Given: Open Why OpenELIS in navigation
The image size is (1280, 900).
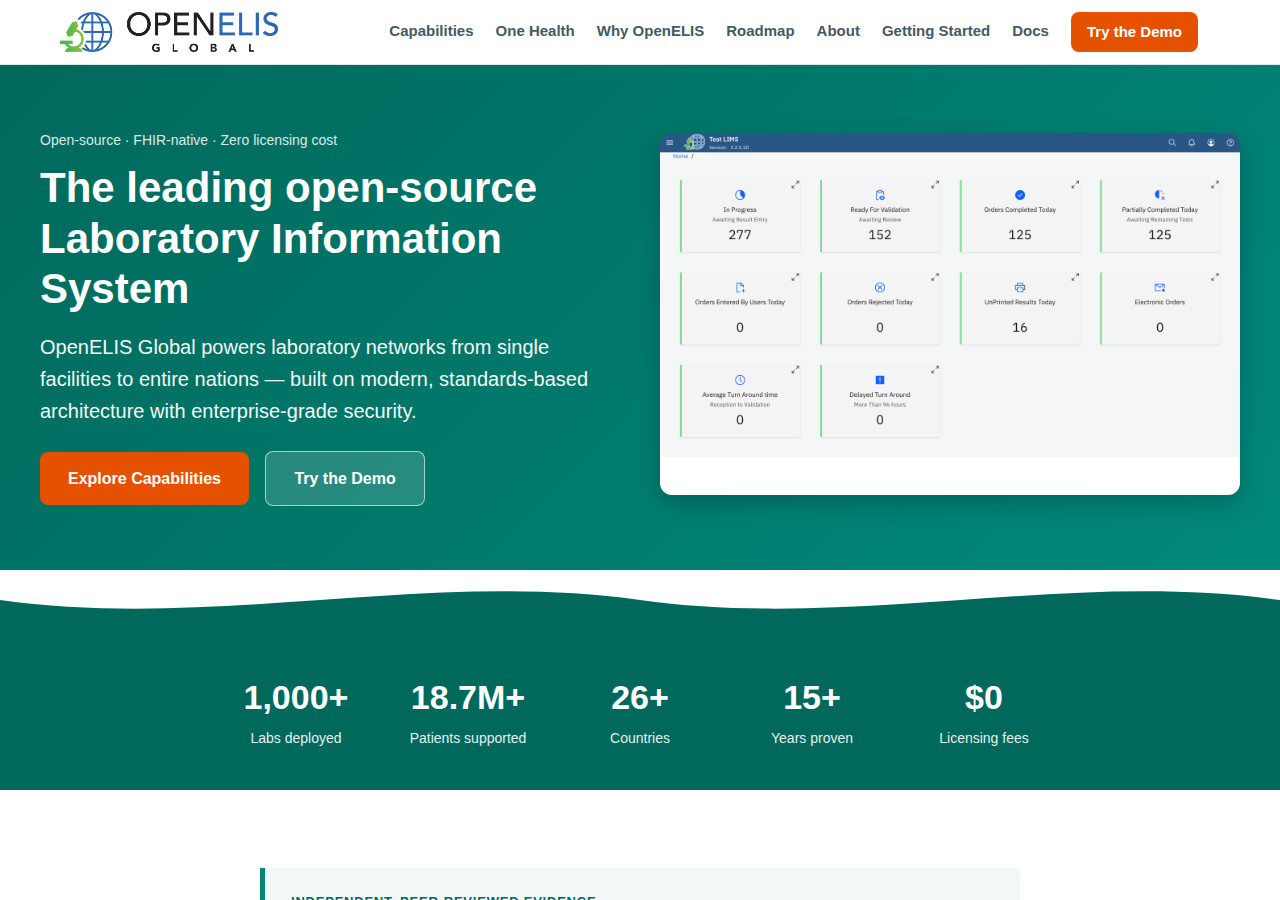Looking at the screenshot, I should tap(650, 31).
